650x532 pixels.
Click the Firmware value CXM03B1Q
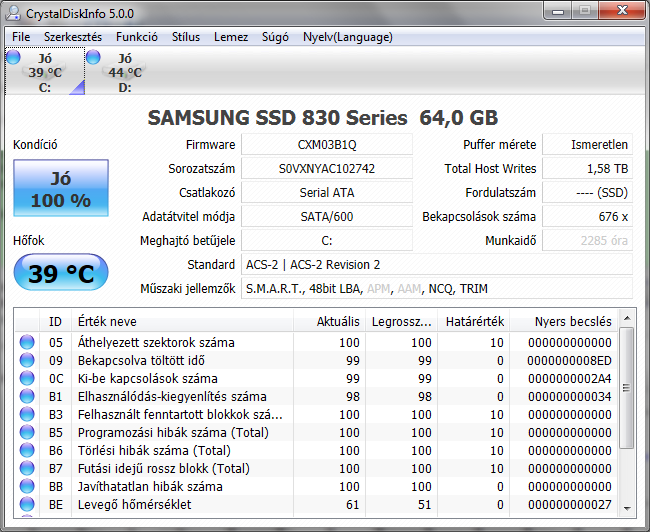click(327, 145)
